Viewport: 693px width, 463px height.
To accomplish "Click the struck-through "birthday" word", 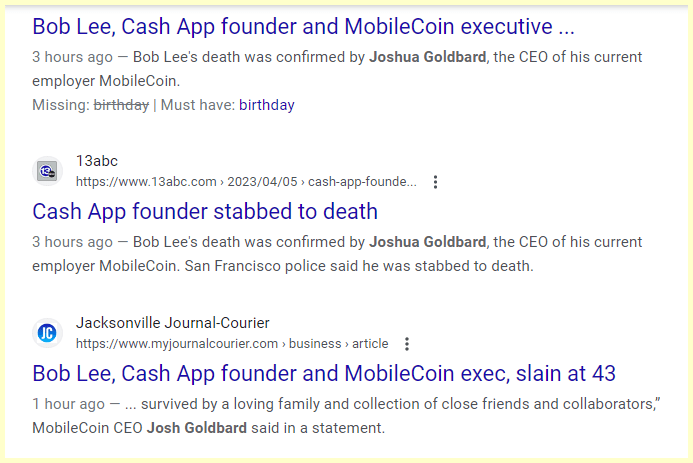I will (x=121, y=104).
